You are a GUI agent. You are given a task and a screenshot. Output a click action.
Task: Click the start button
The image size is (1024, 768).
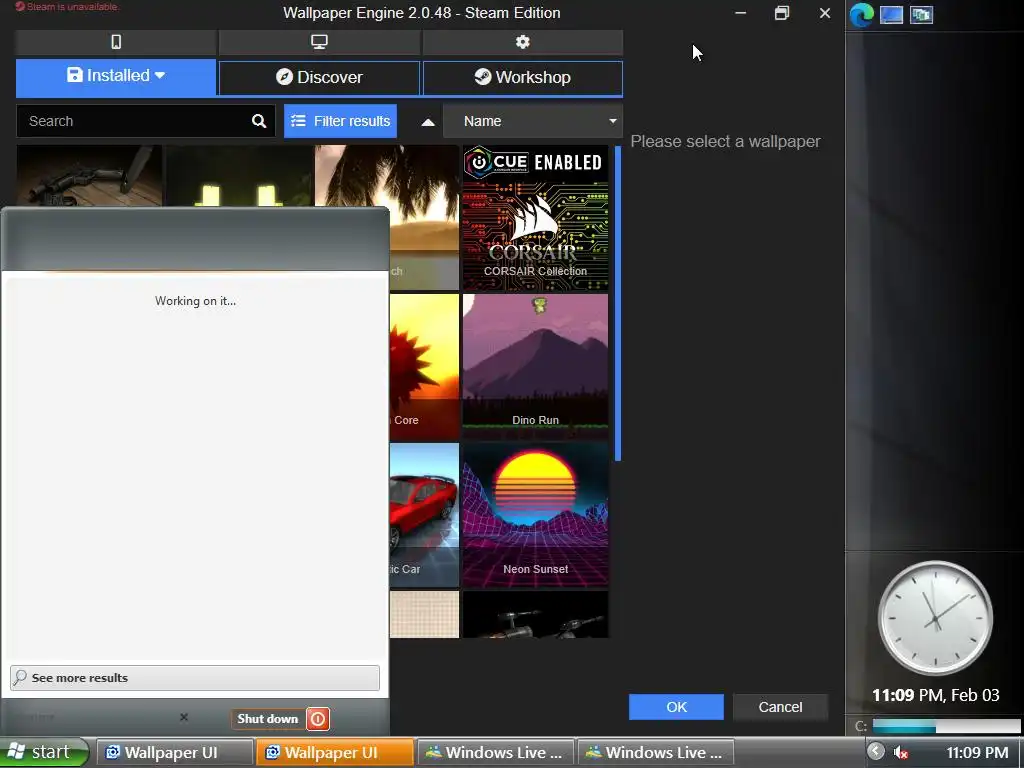(x=44, y=752)
